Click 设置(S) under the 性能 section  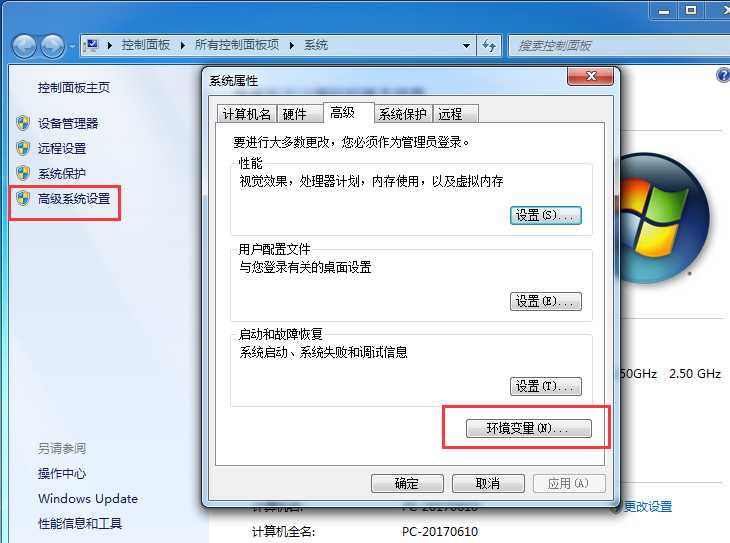pos(546,216)
